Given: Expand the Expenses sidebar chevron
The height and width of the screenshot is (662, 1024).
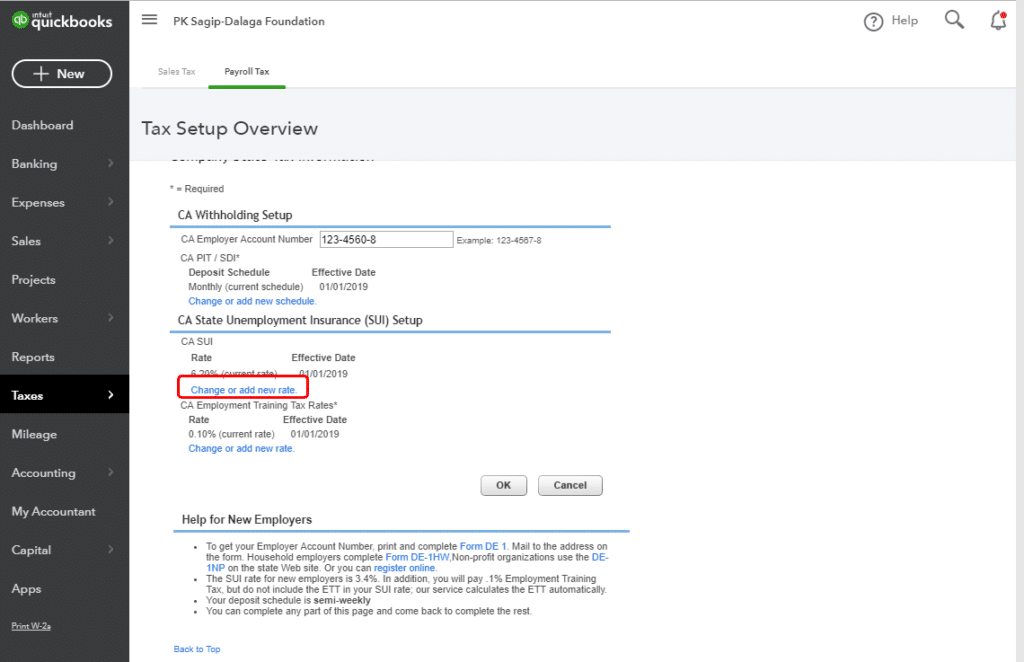Looking at the screenshot, I should (110, 202).
